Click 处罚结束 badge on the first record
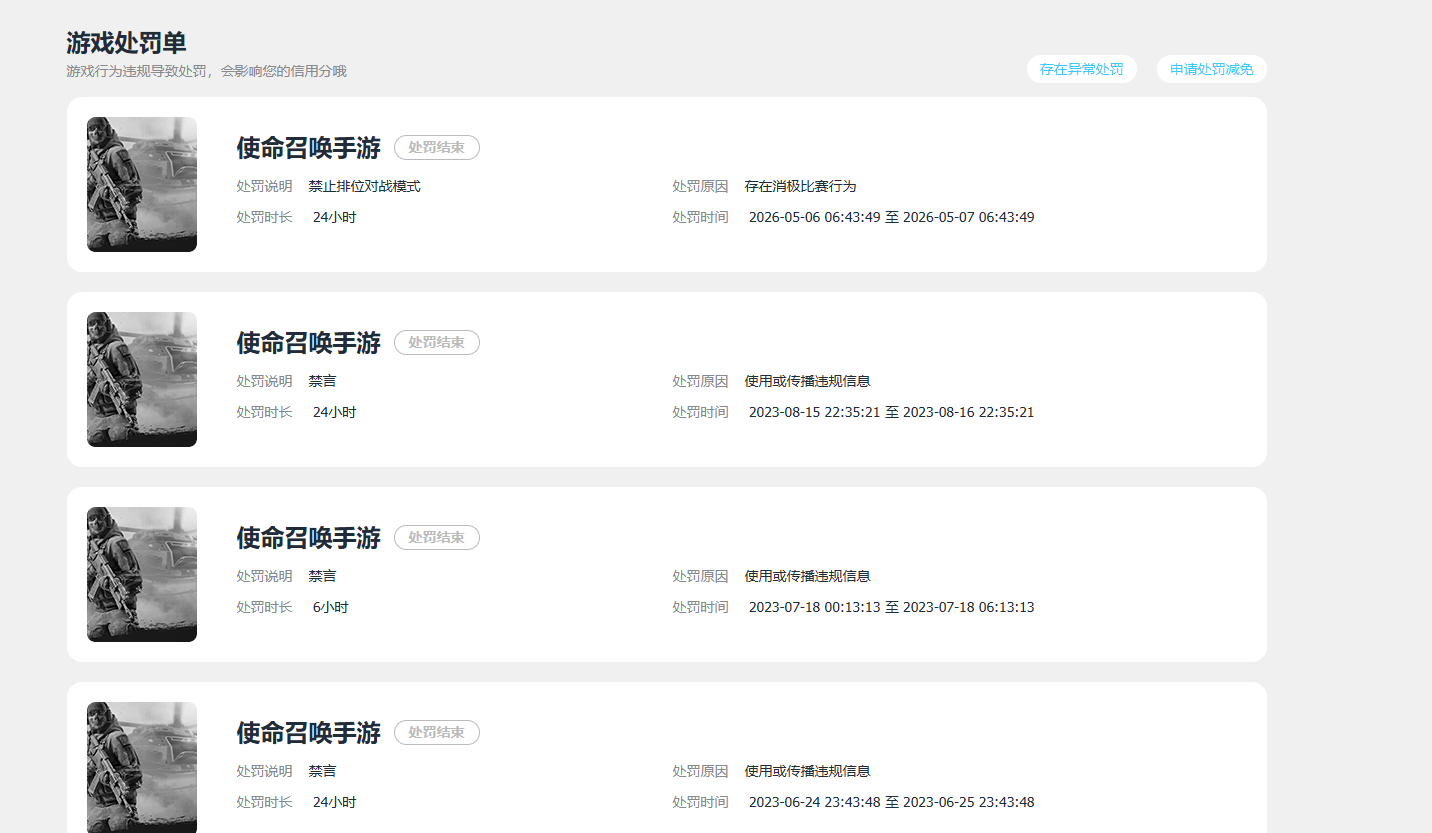 [437, 148]
